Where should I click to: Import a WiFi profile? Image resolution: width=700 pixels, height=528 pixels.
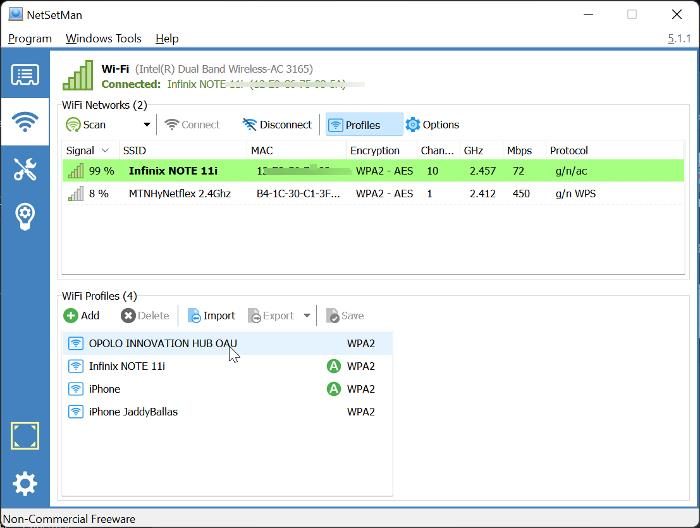tap(211, 316)
